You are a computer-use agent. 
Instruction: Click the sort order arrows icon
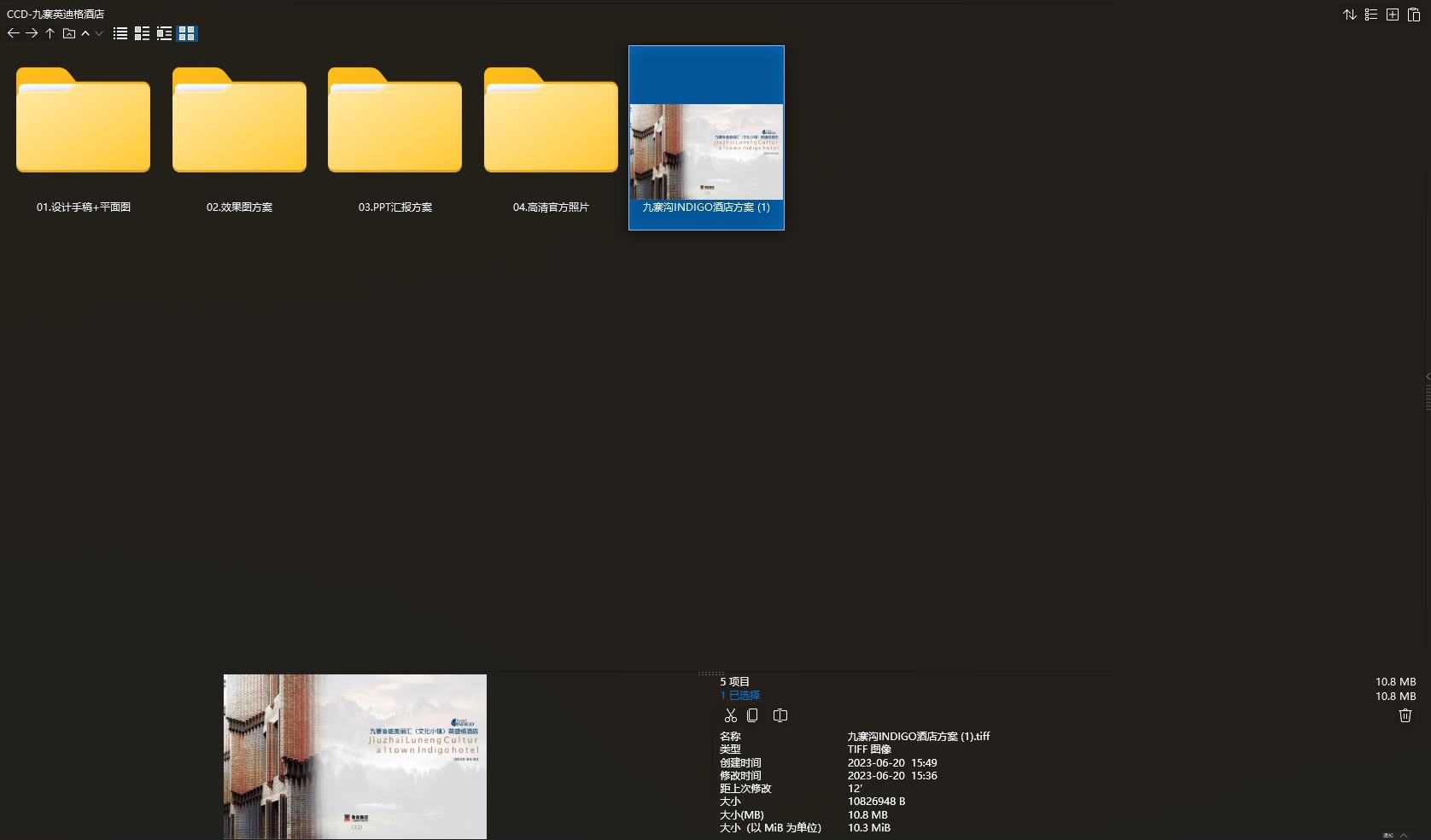[x=1350, y=15]
